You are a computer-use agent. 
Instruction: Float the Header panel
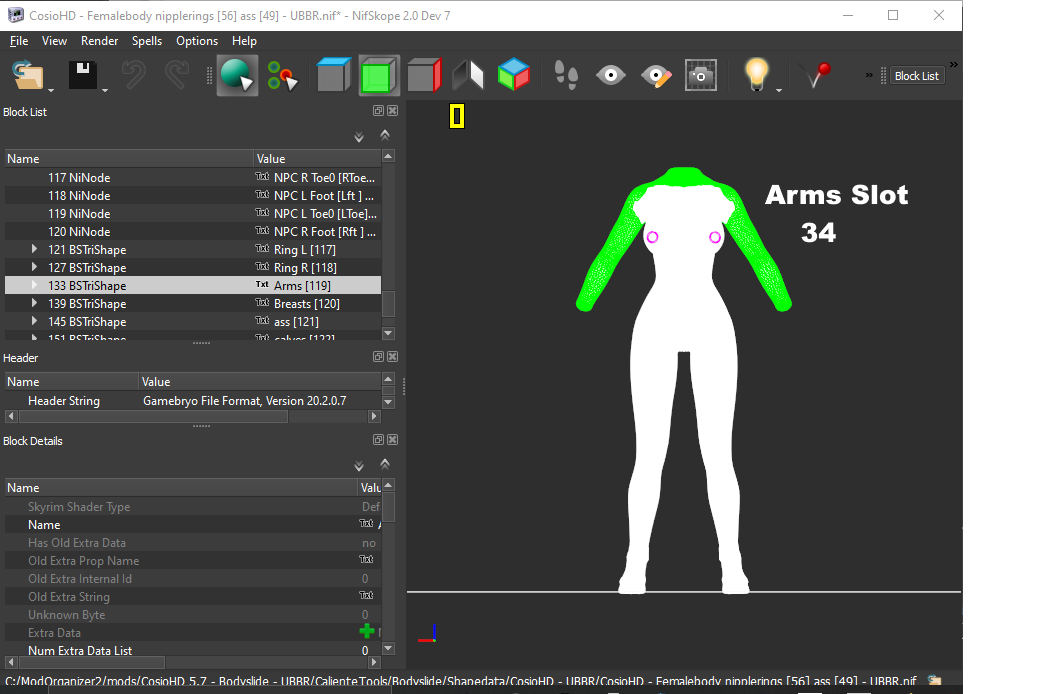(378, 357)
